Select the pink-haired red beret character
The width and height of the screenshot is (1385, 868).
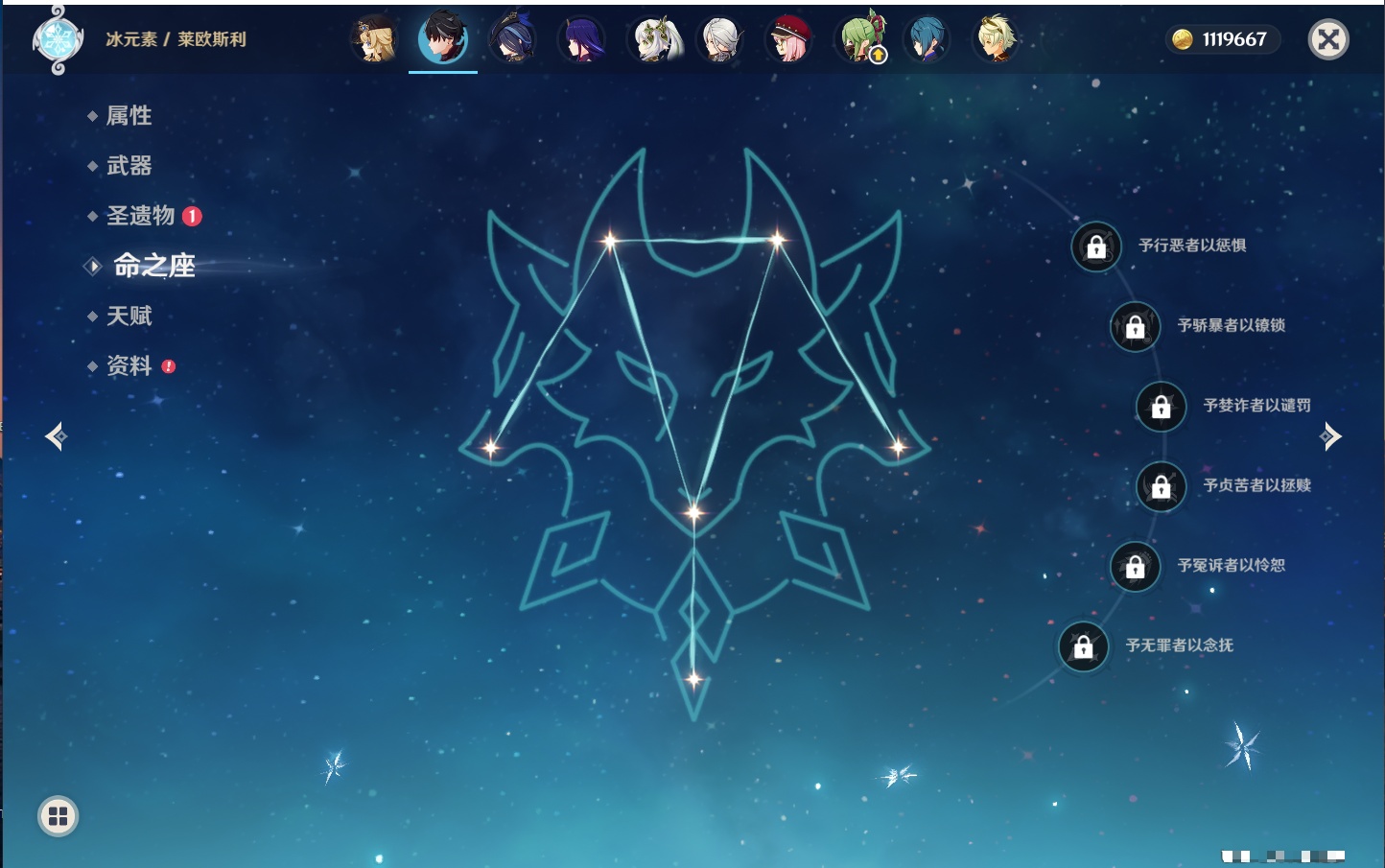(x=789, y=39)
